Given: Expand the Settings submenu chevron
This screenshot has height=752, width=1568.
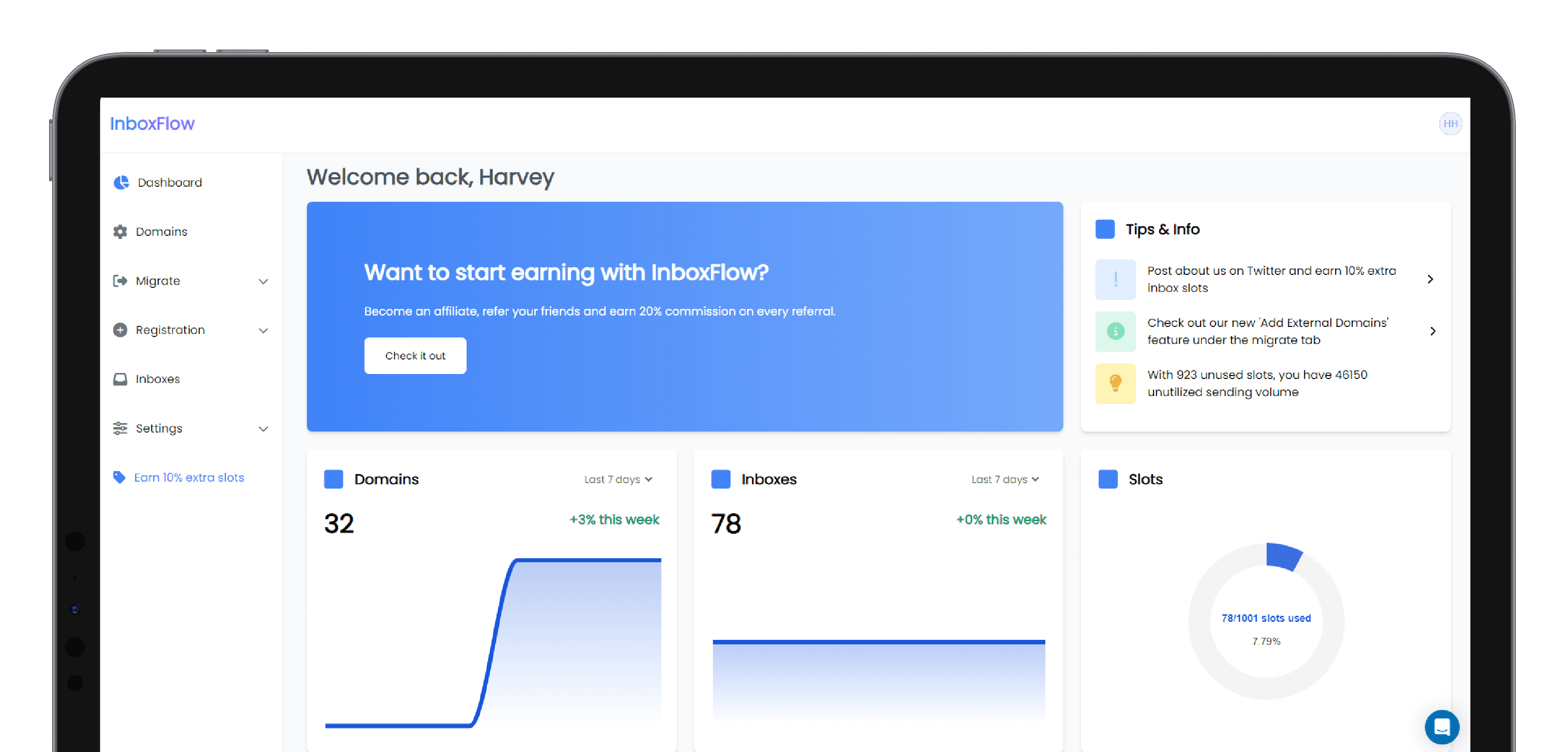Looking at the screenshot, I should tap(263, 429).
